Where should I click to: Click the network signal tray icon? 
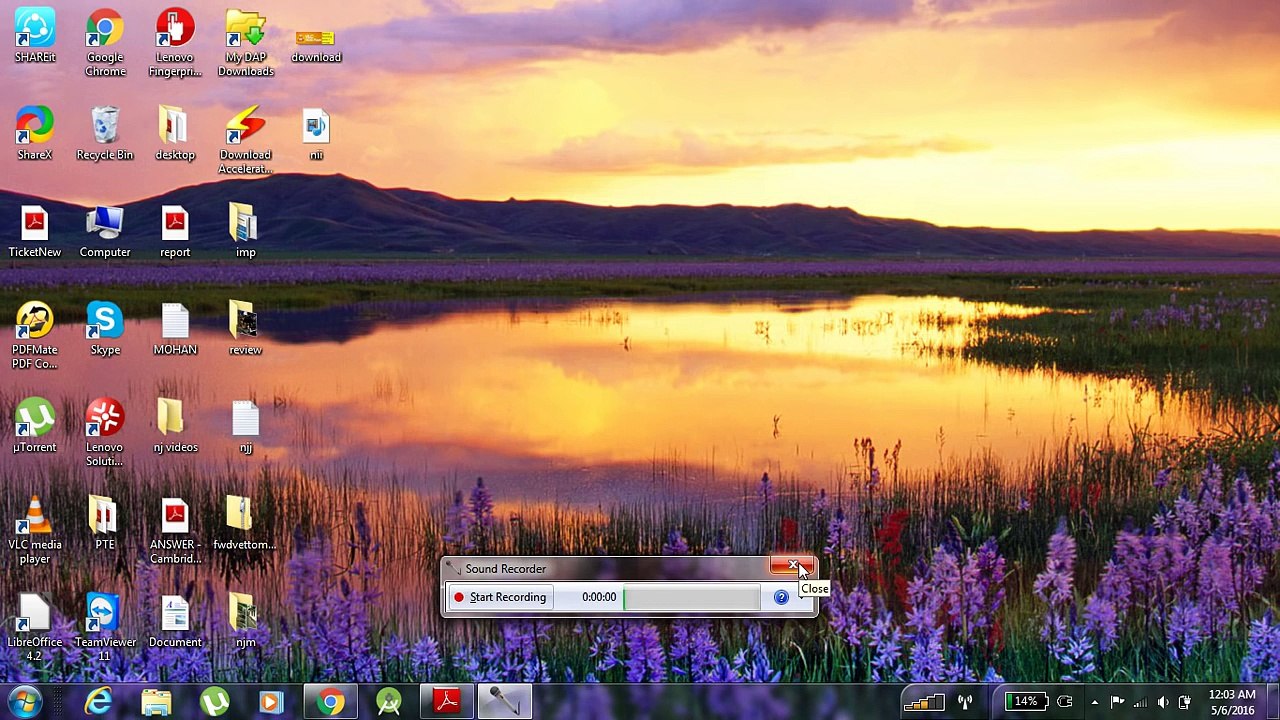(1140, 702)
